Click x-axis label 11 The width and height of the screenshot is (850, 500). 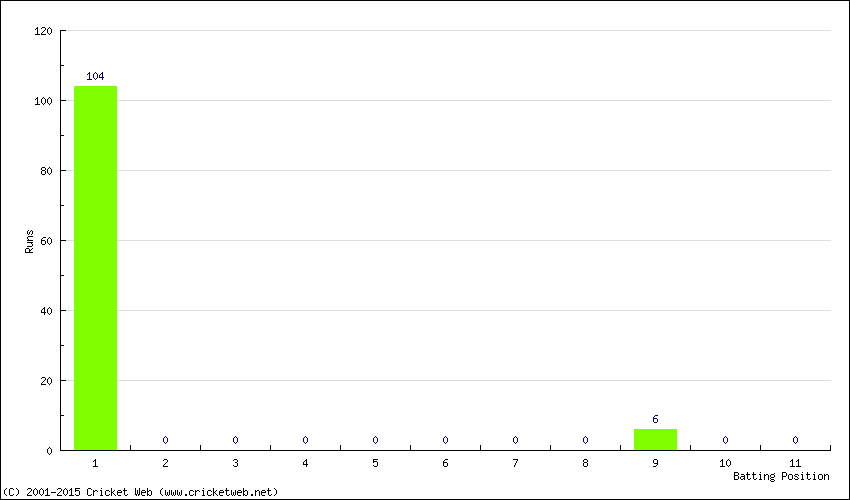pos(795,463)
